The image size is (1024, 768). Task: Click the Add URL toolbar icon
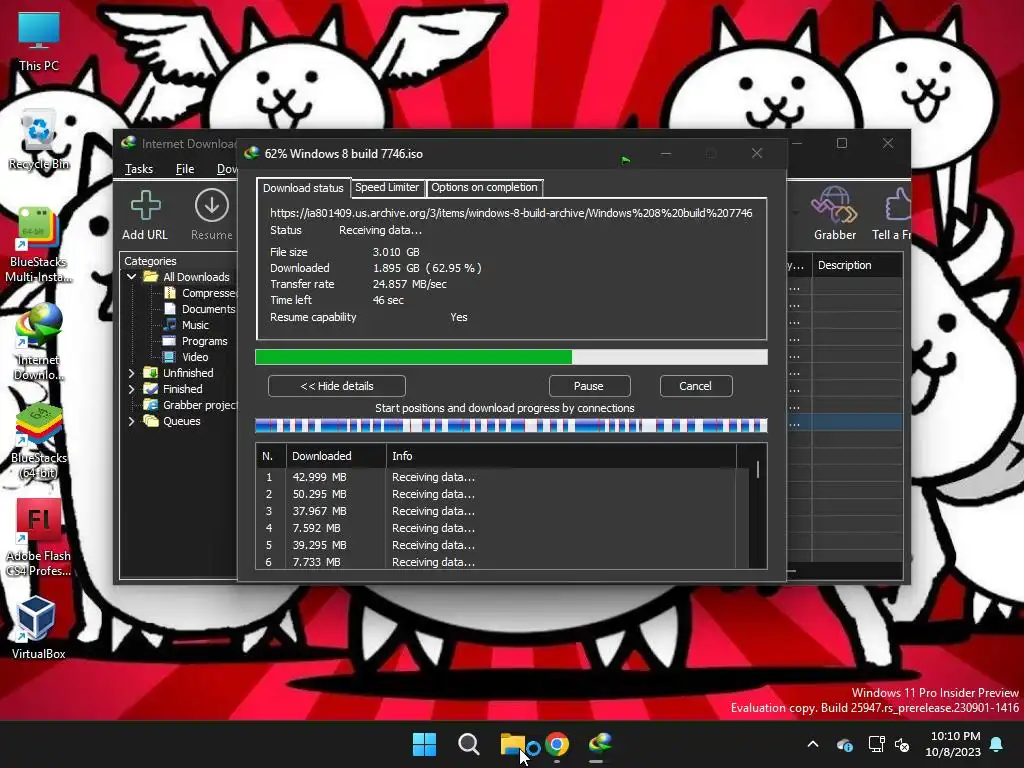click(145, 215)
